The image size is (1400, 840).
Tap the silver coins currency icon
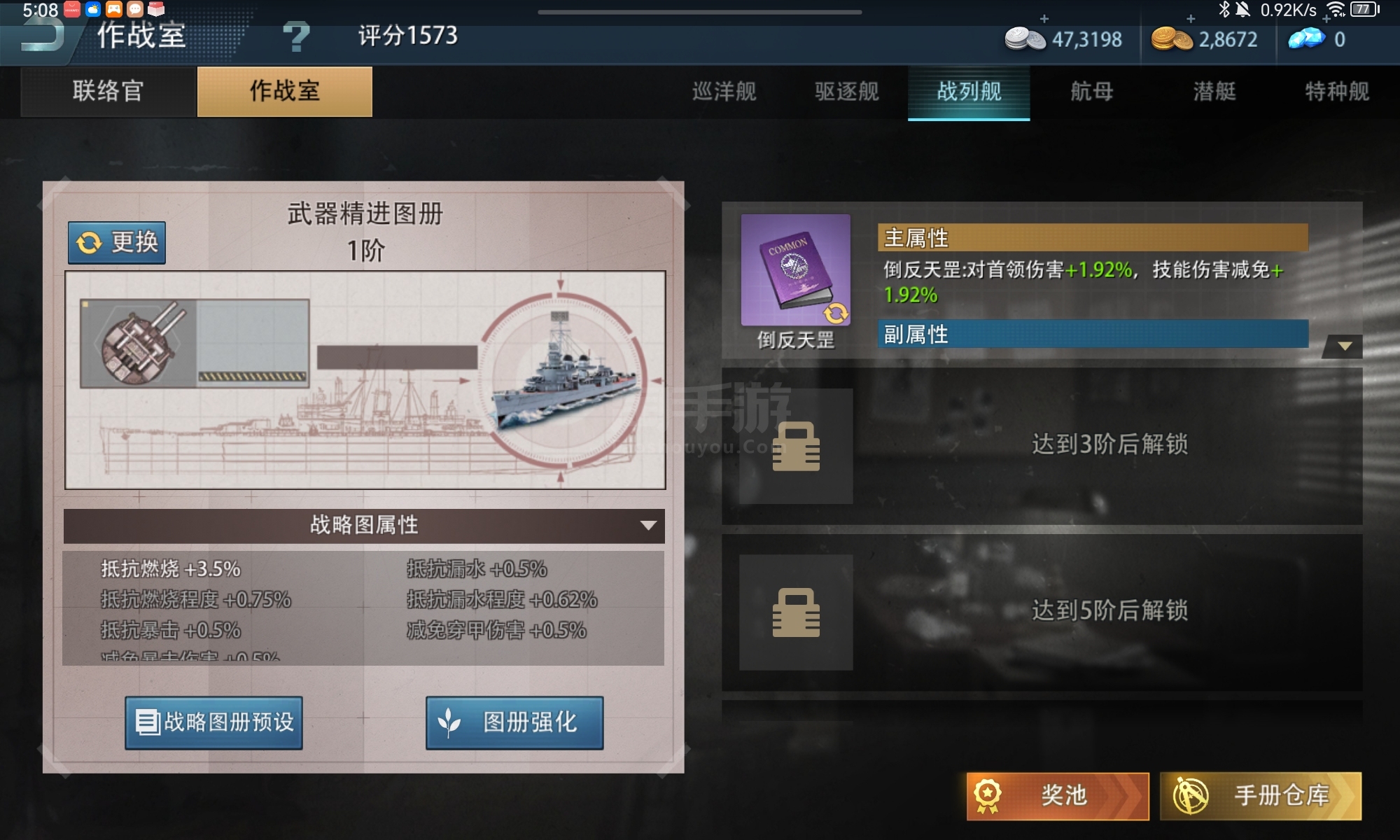tap(1025, 39)
